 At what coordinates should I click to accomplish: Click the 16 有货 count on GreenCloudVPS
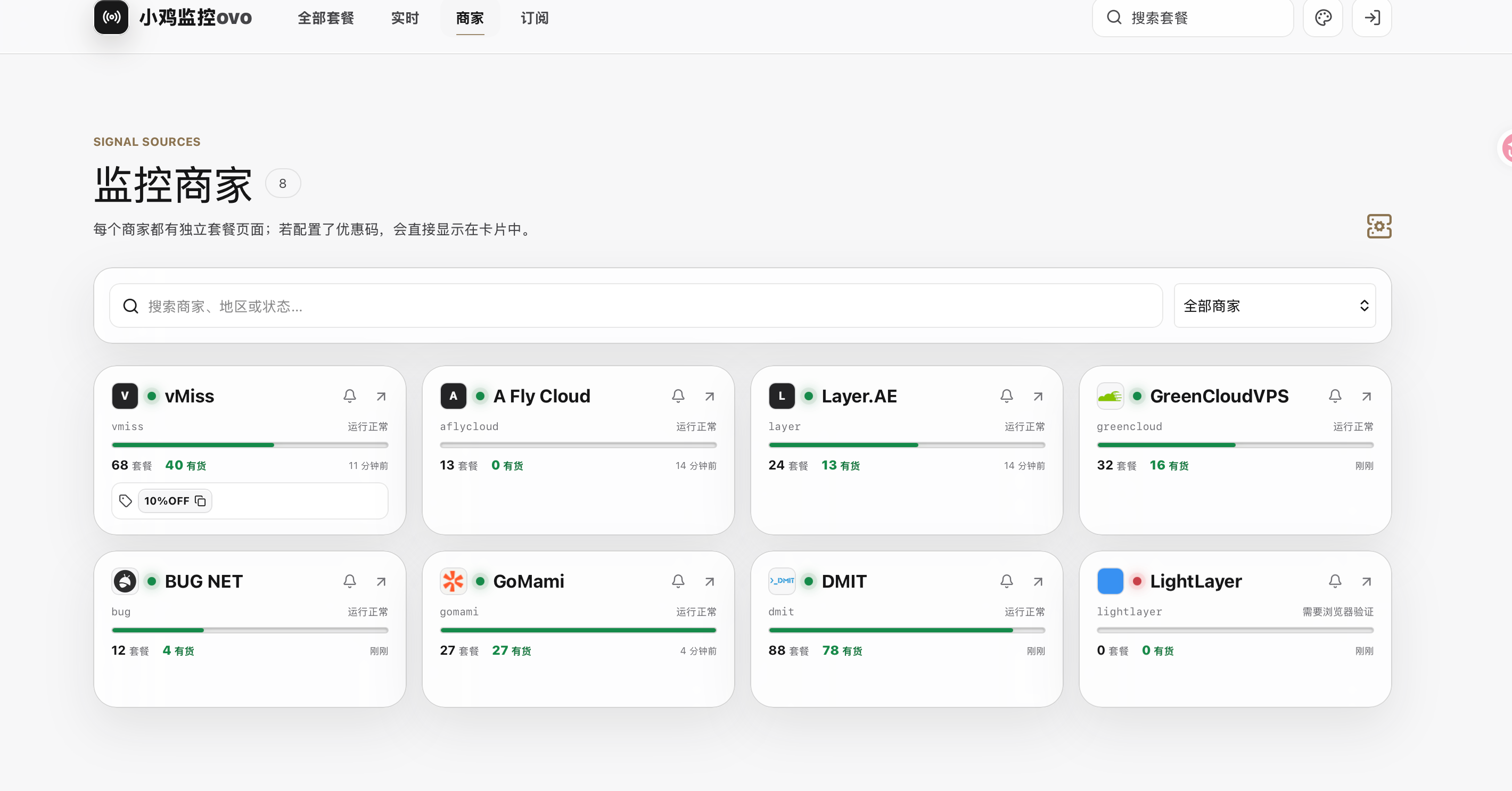[x=1169, y=465]
